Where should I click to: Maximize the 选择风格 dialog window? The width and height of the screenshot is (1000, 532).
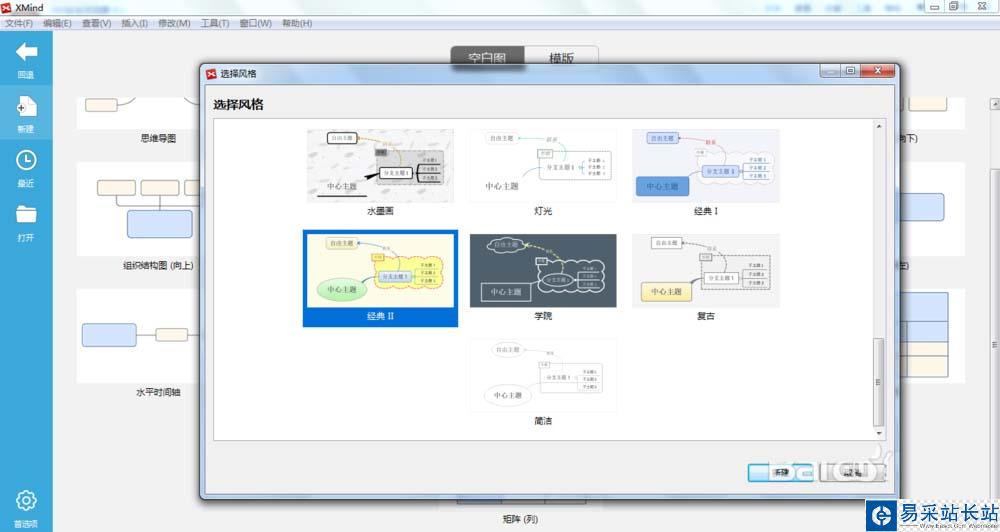[851, 71]
